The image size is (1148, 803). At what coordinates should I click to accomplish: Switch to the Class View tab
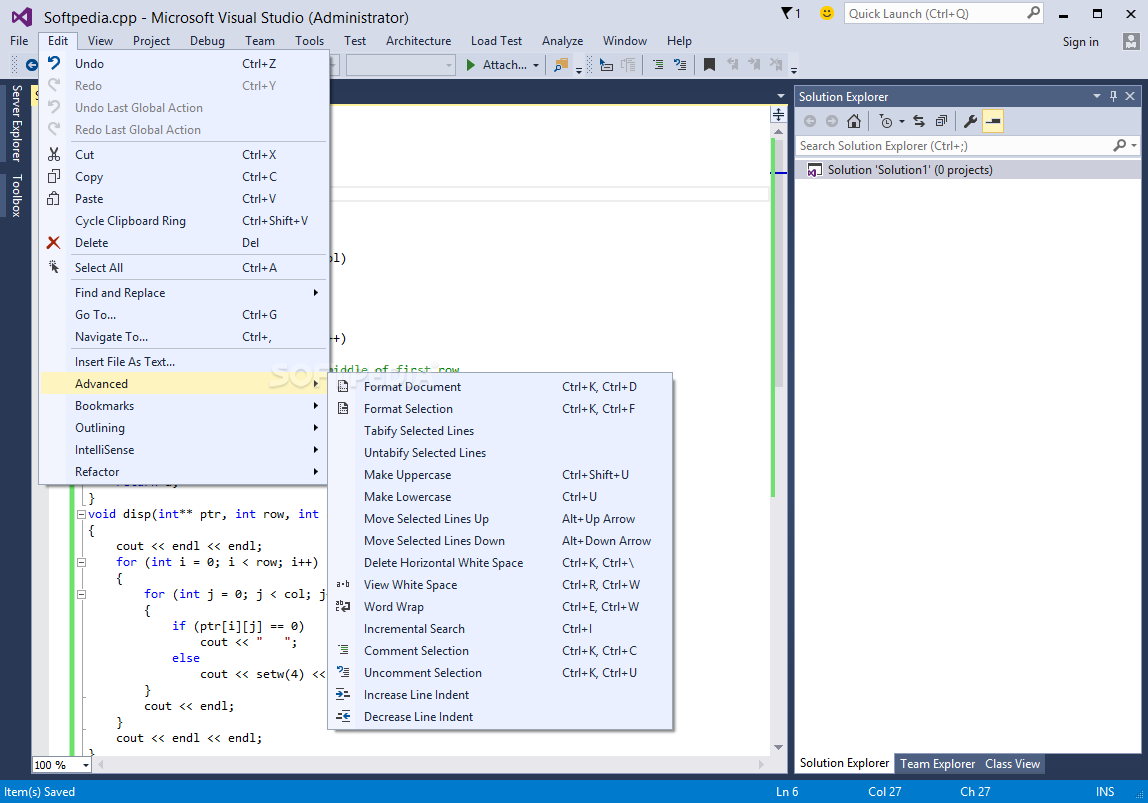[1012, 763]
